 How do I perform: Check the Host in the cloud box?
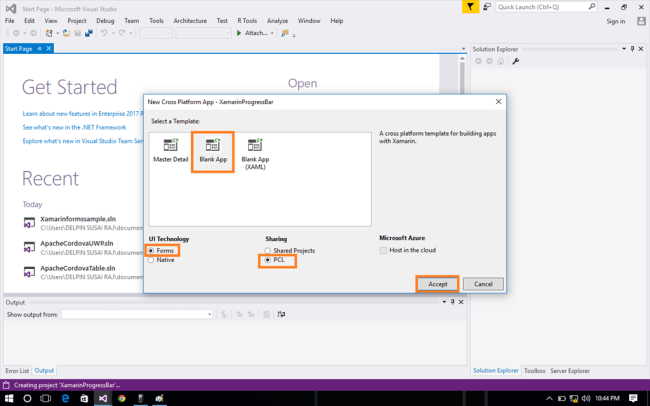[383, 250]
